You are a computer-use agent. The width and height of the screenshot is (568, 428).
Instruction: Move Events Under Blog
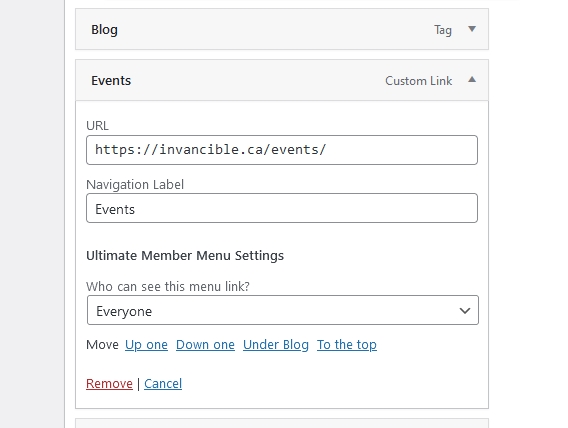coord(276,345)
